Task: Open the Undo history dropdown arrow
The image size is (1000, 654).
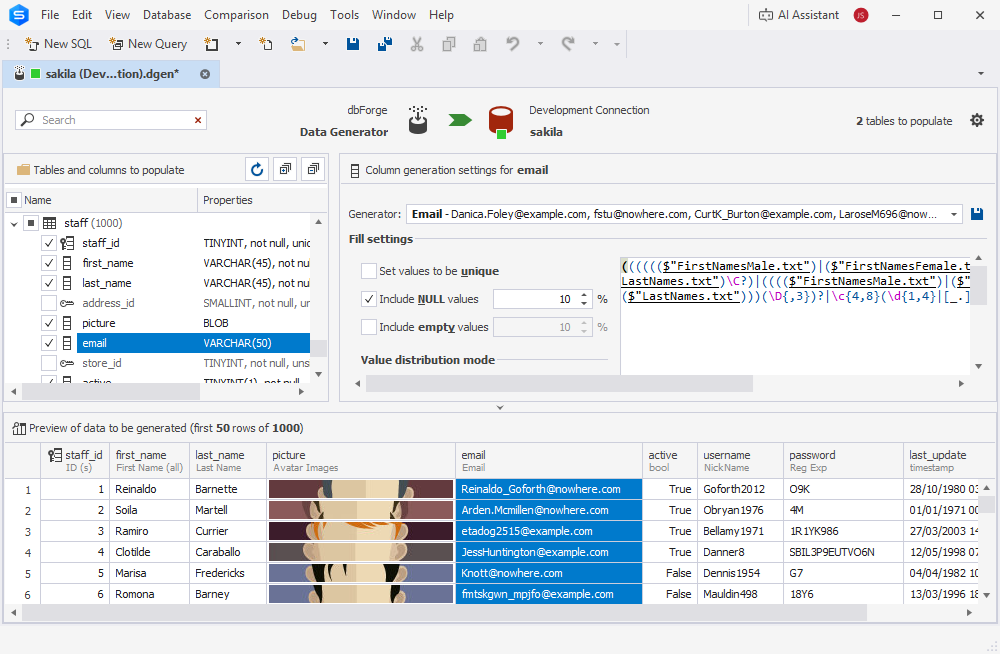Action: [540, 44]
